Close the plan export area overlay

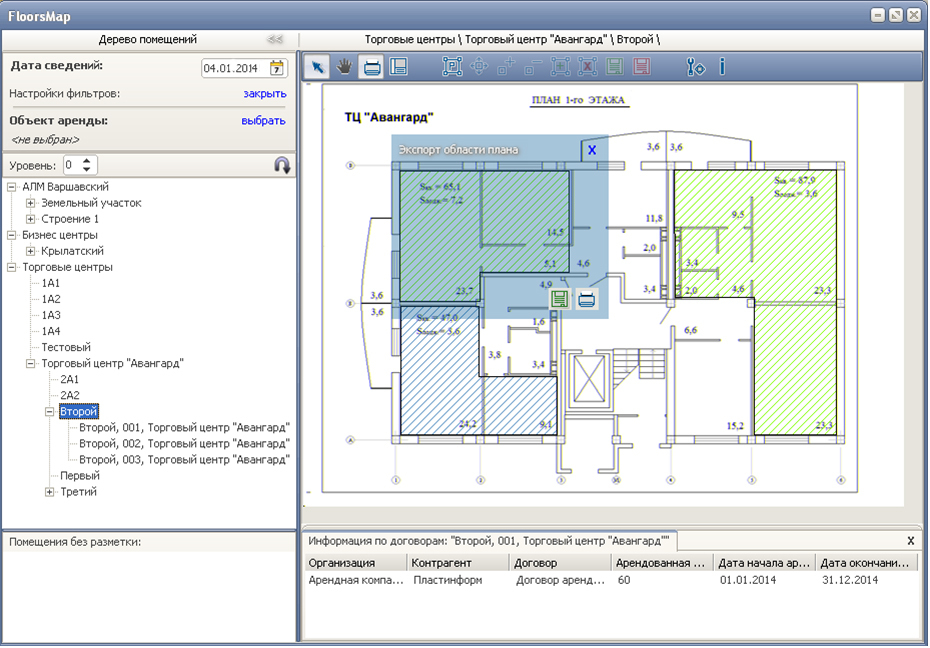click(x=591, y=149)
